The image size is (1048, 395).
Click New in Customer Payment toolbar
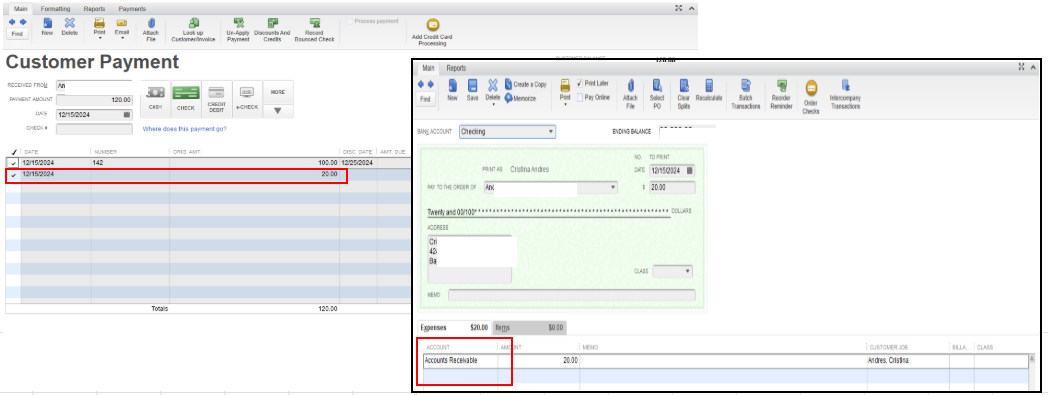point(47,27)
